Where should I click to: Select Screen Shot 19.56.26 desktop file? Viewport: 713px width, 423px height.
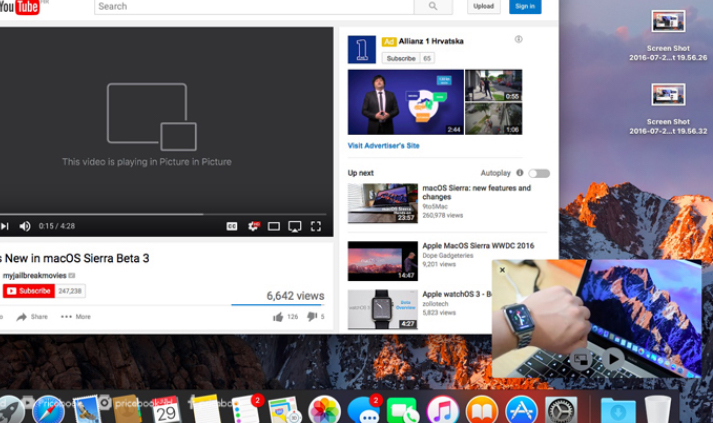point(668,35)
